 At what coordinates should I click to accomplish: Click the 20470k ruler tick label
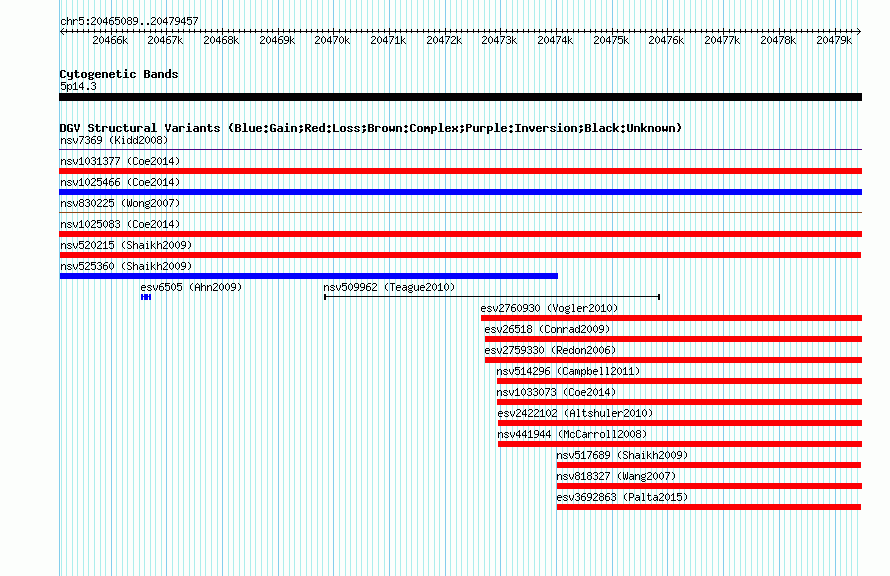332,40
